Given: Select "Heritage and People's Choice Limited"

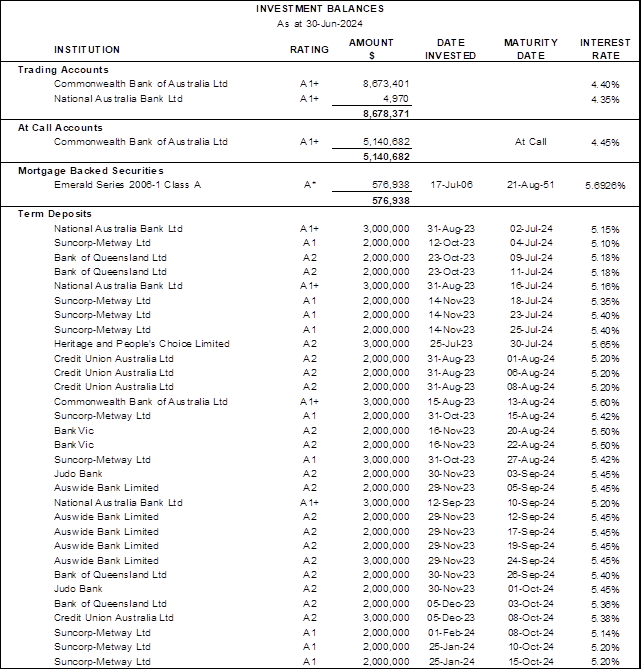Looking at the screenshot, I should [142, 344].
